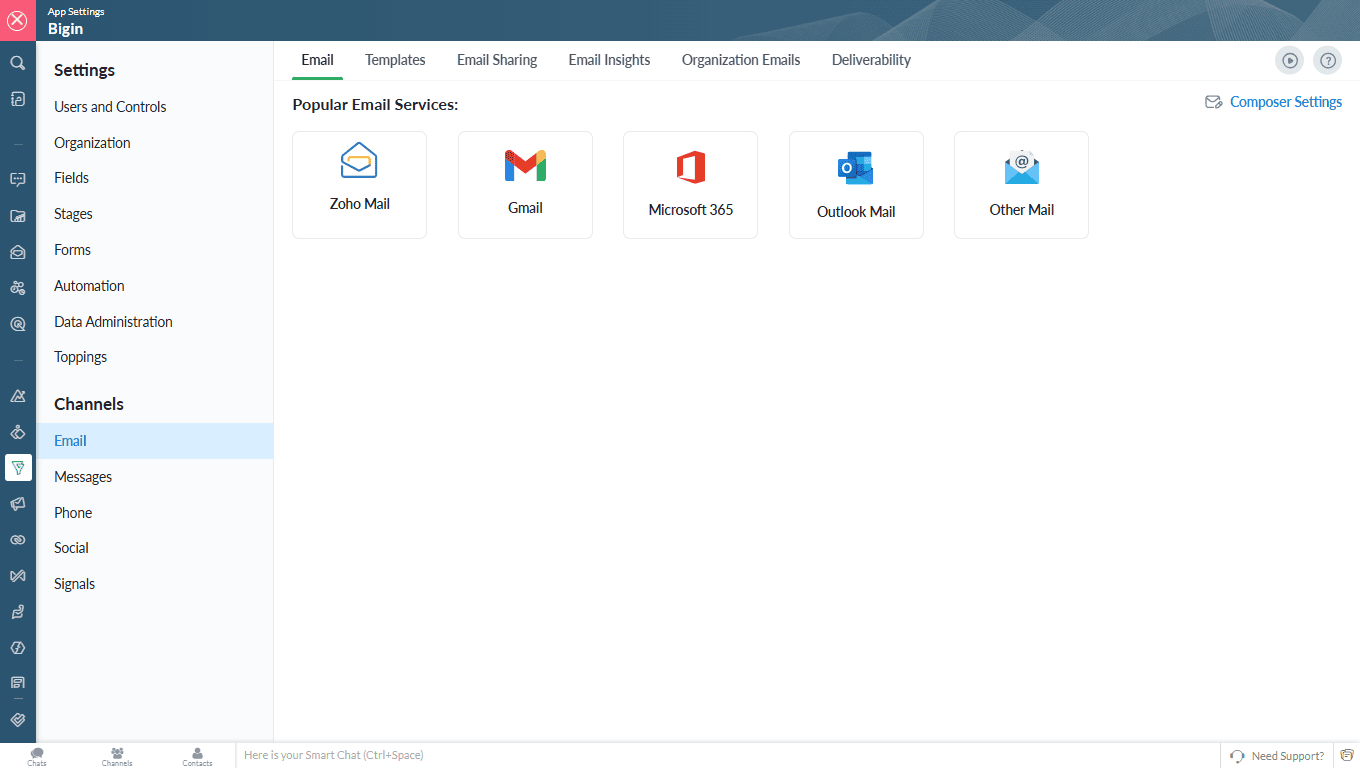Open Contacts in the bottom bar
This screenshot has width=1360, height=768.
[197, 756]
